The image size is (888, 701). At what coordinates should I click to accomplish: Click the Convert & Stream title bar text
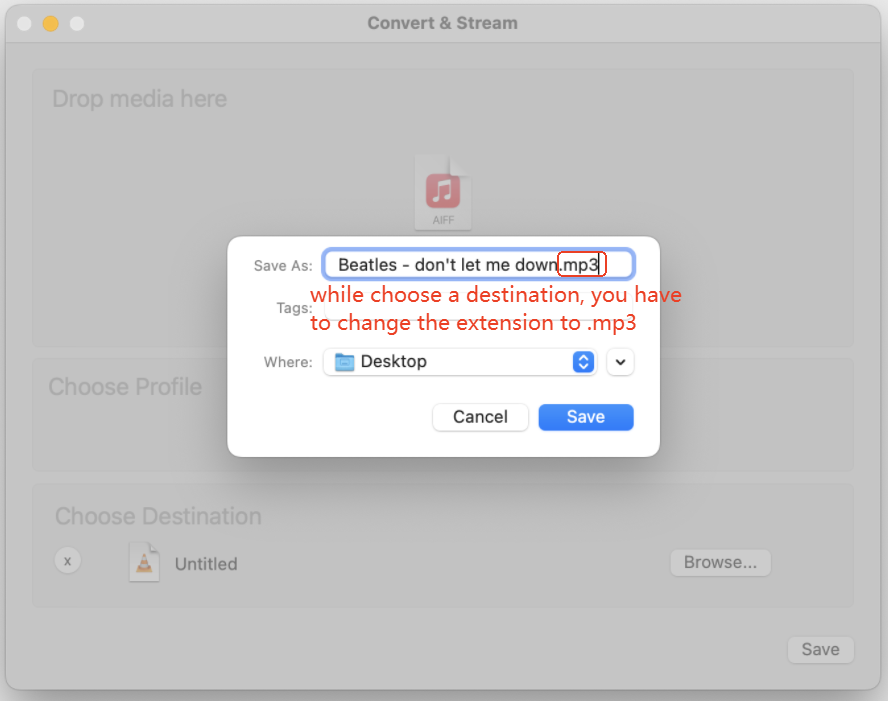(x=442, y=23)
